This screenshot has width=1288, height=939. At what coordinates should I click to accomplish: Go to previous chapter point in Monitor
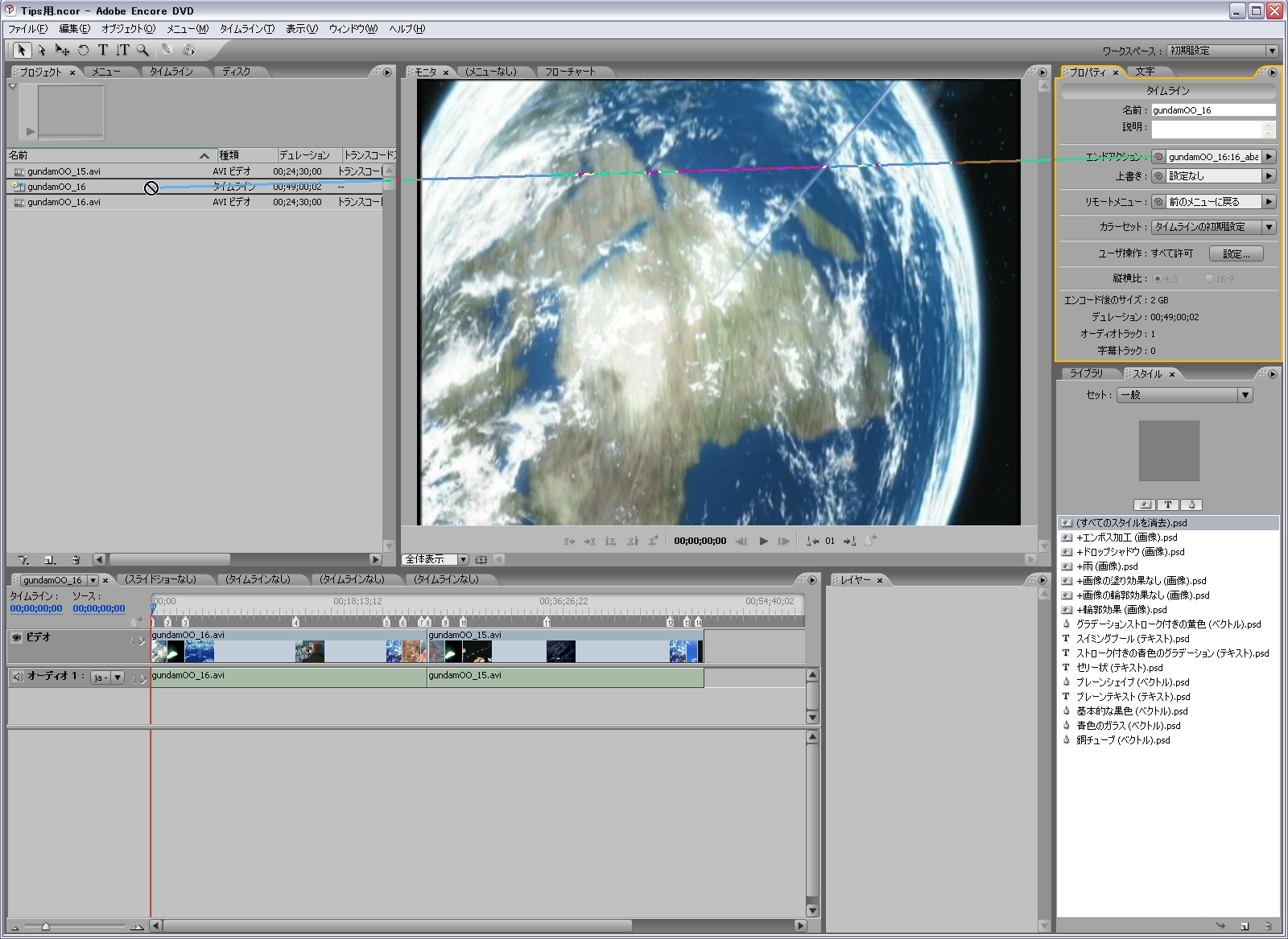click(812, 541)
